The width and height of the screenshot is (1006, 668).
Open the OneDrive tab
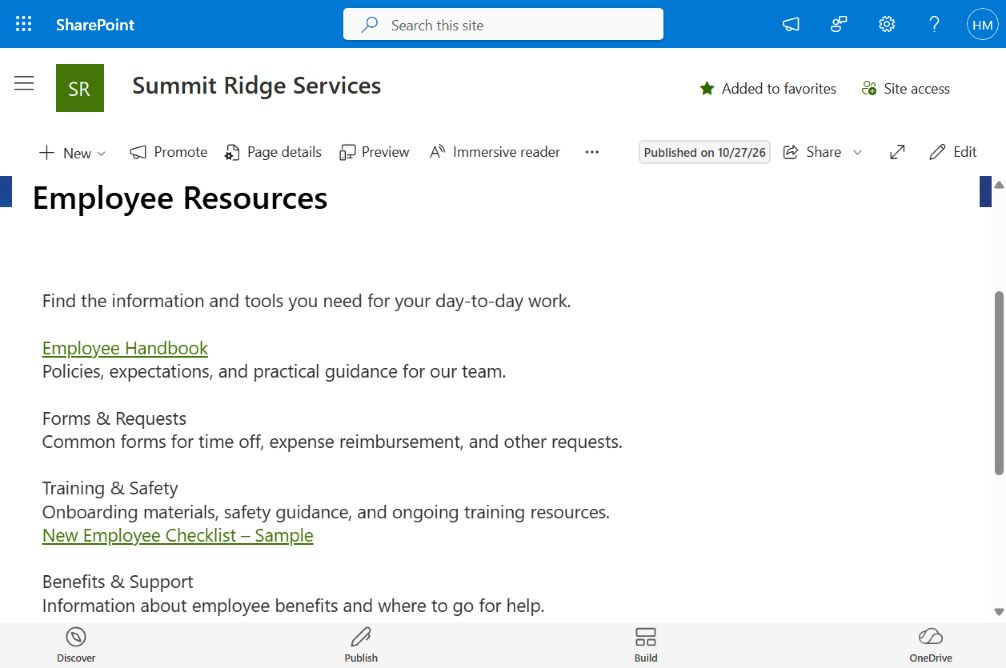coord(930,645)
